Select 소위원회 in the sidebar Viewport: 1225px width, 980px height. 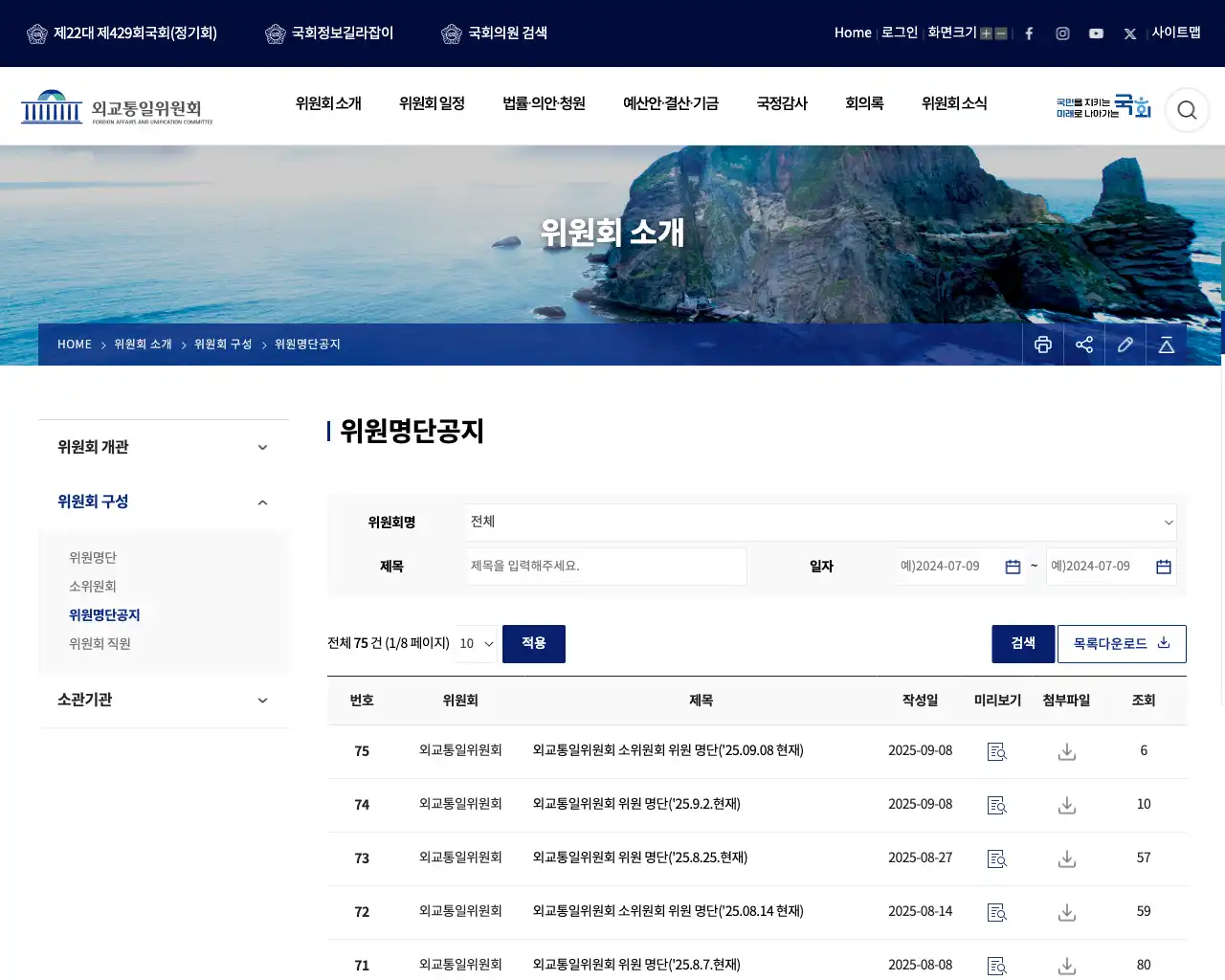click(x=93, y=587)
